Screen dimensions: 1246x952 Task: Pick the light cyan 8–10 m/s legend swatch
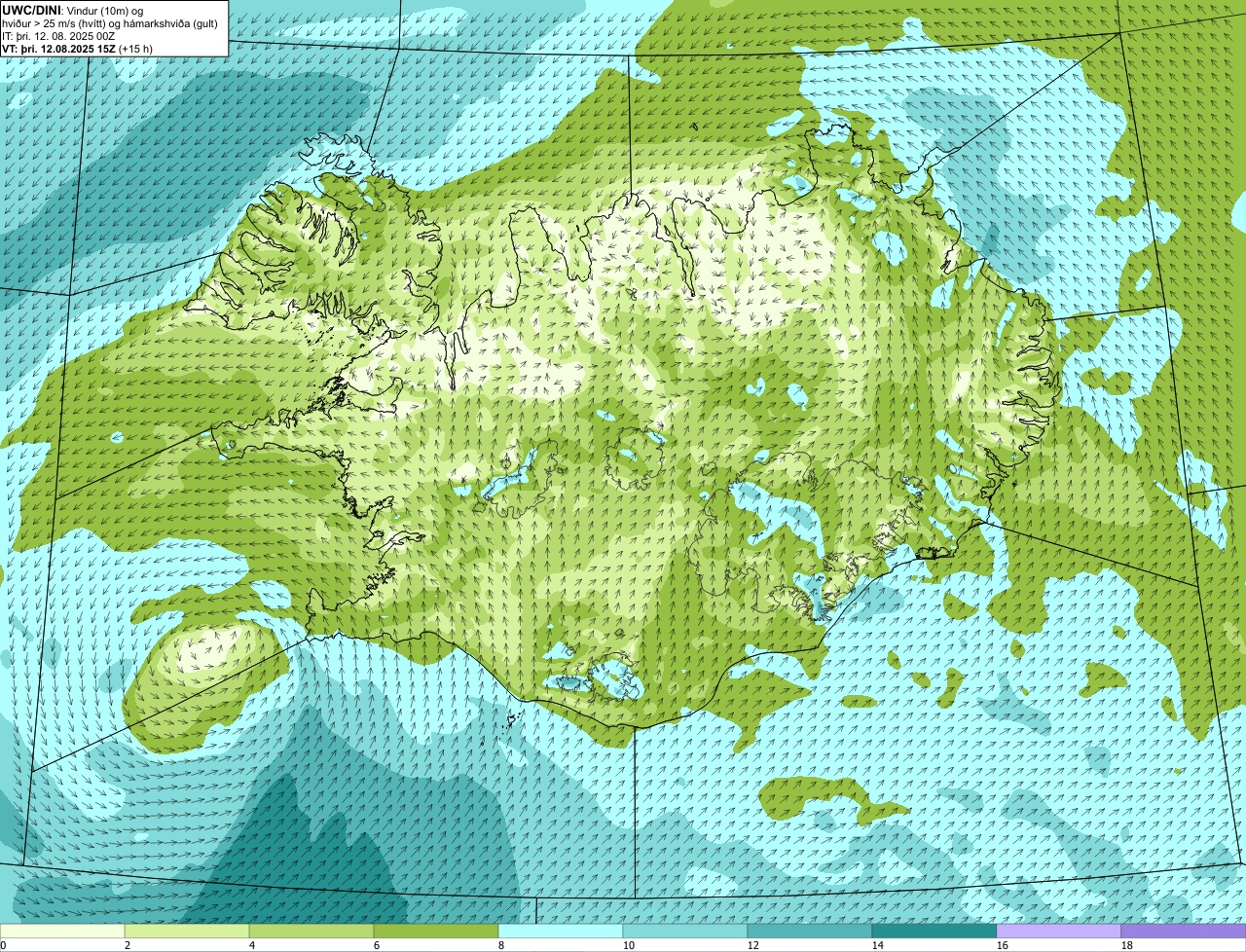click(561, 931)
